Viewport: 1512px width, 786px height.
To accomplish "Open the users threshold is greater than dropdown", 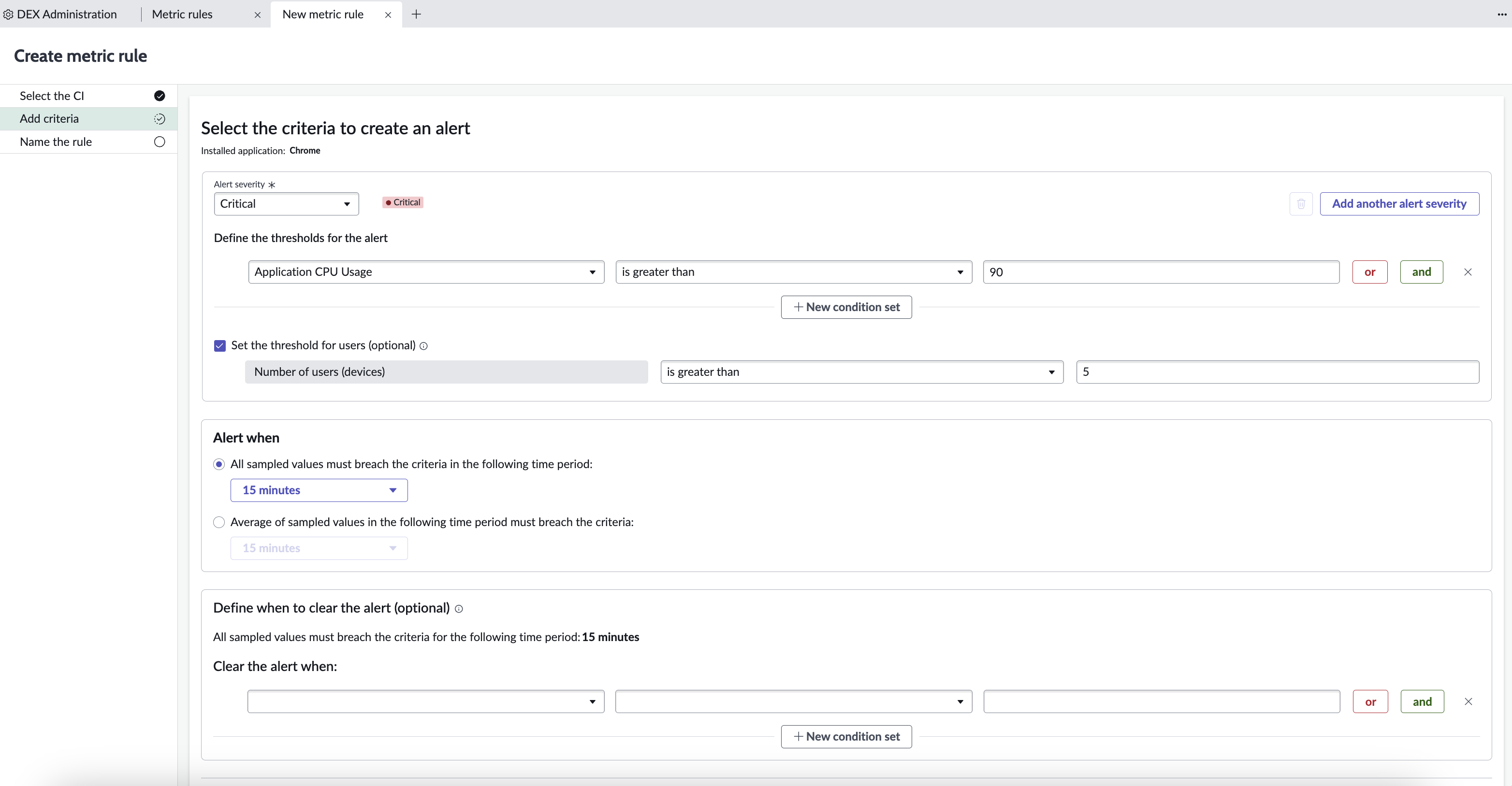I will pyautogui.click(x=862, y=372).
